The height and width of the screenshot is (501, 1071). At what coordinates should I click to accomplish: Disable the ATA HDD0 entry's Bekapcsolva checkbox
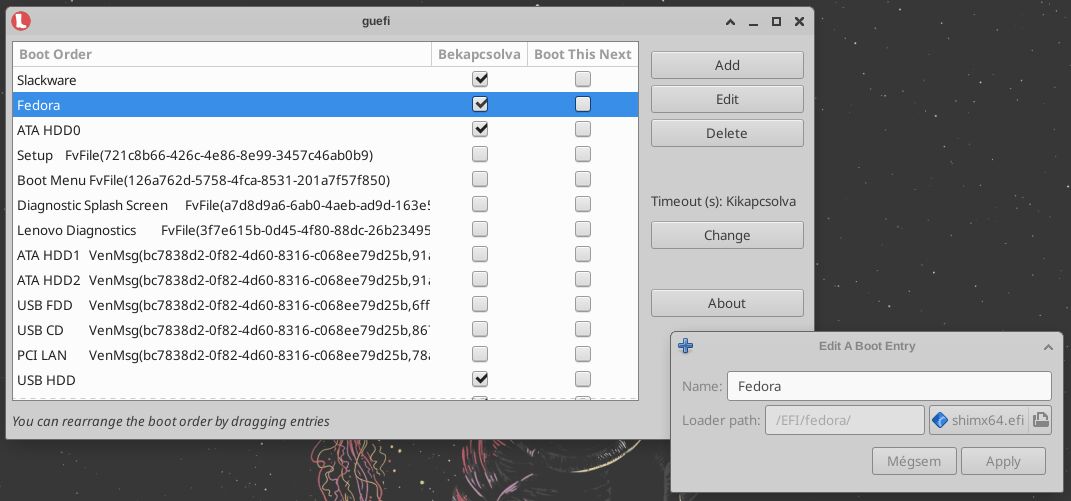pyautogui.click(x=480, y=128)
